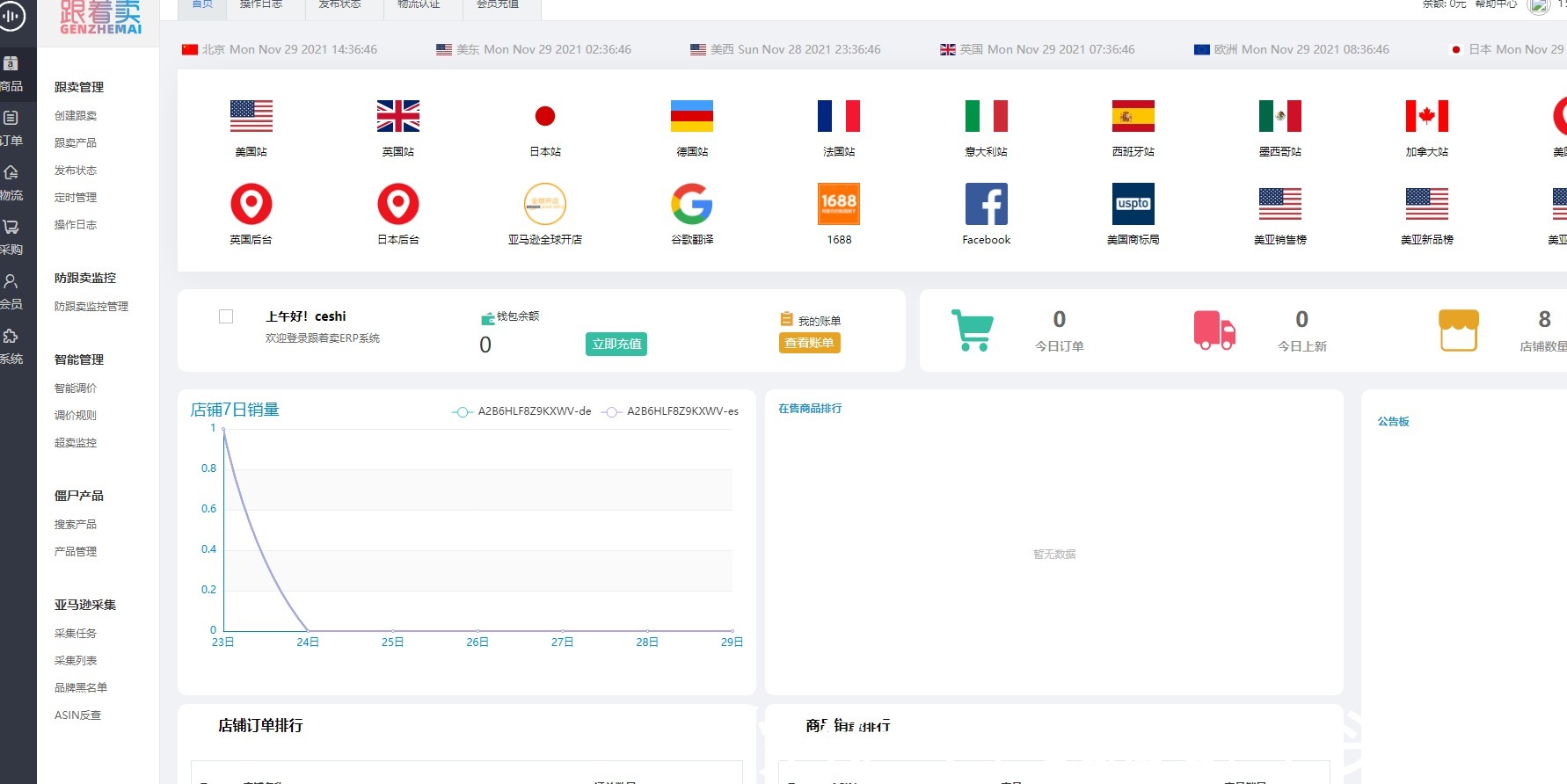The height and width of the screenshot is (784, 1567).
Task: Open ASIN反查 menu item
Action: point(78,715)
